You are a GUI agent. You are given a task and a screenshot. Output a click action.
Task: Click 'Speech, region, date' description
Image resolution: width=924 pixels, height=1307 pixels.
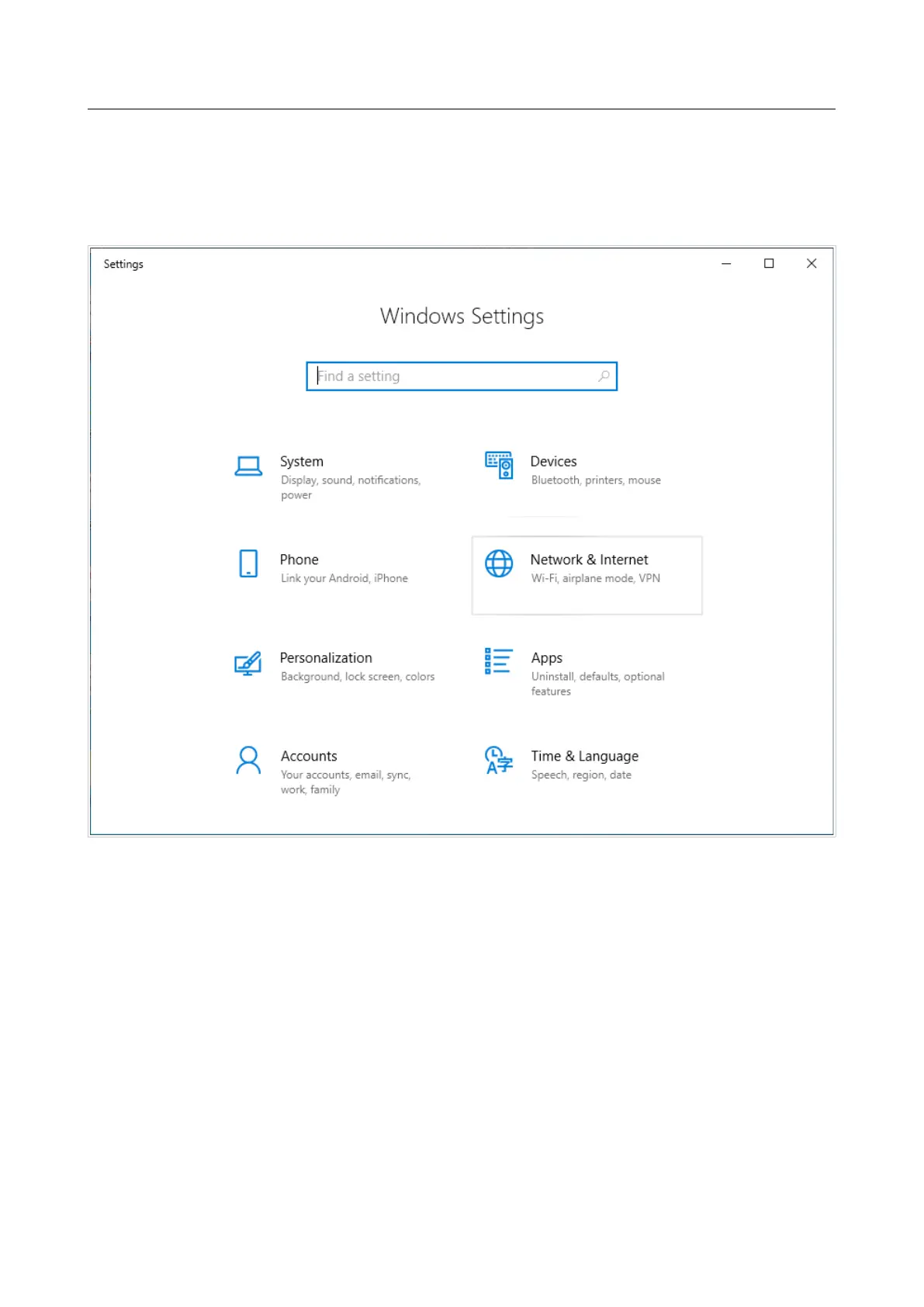581,775
